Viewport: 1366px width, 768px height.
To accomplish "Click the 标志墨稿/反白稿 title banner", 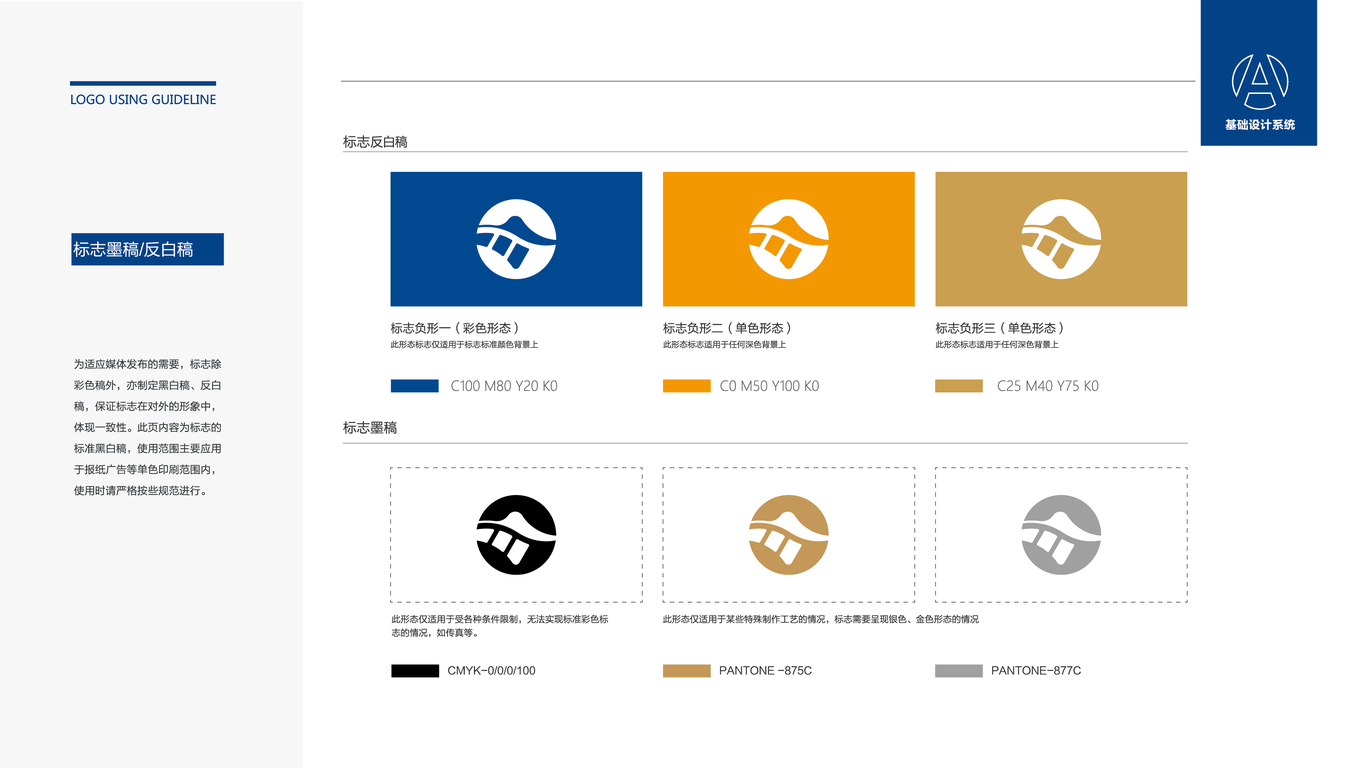I will click(147, 249).
